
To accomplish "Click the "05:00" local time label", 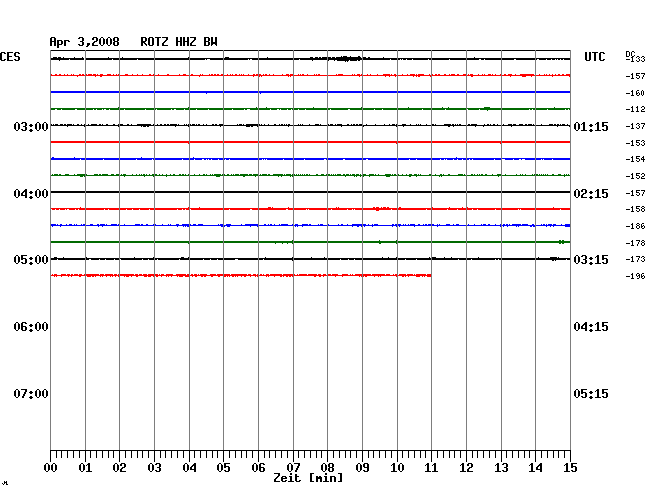I will (31, 260).
